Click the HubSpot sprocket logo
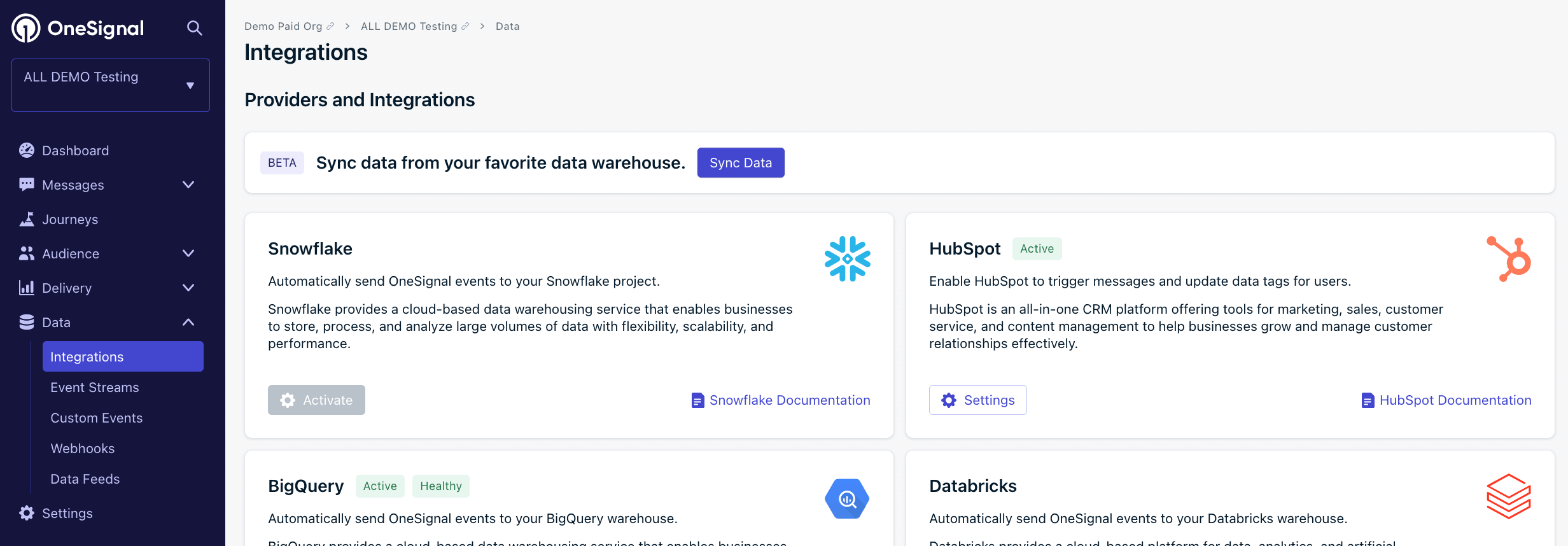Viewport: 1568px width, 546px height. coord(1509,259)
